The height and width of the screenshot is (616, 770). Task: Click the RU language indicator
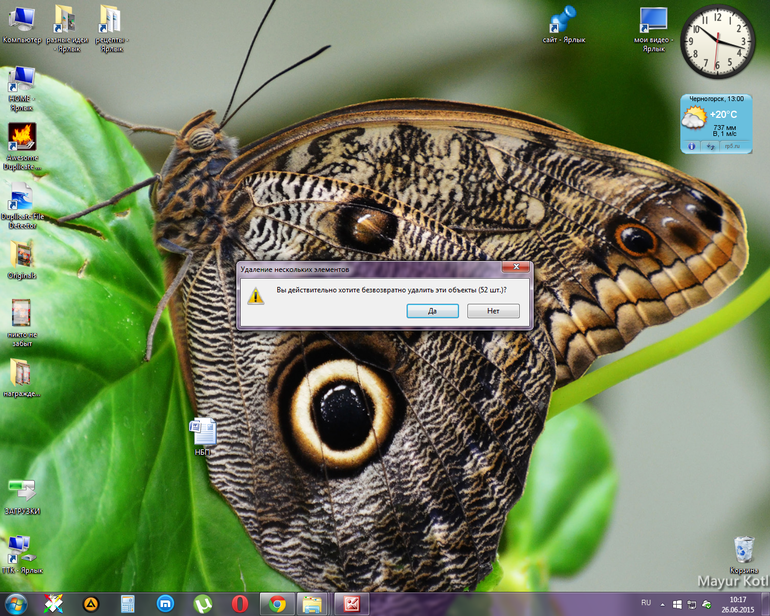pos(645,603)
